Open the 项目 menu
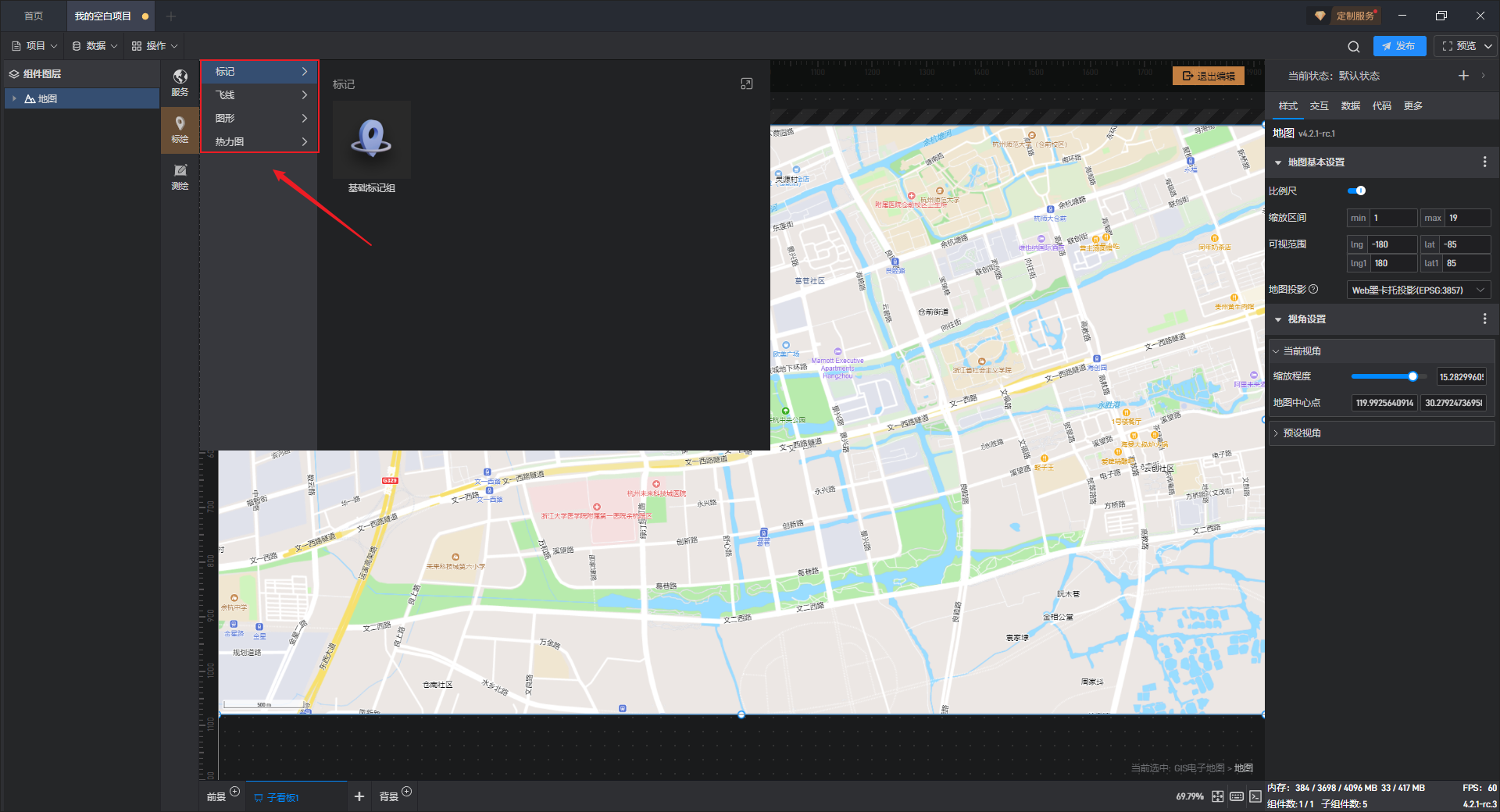This screenshot has height=812, width=1500. [x=34, y=46]
